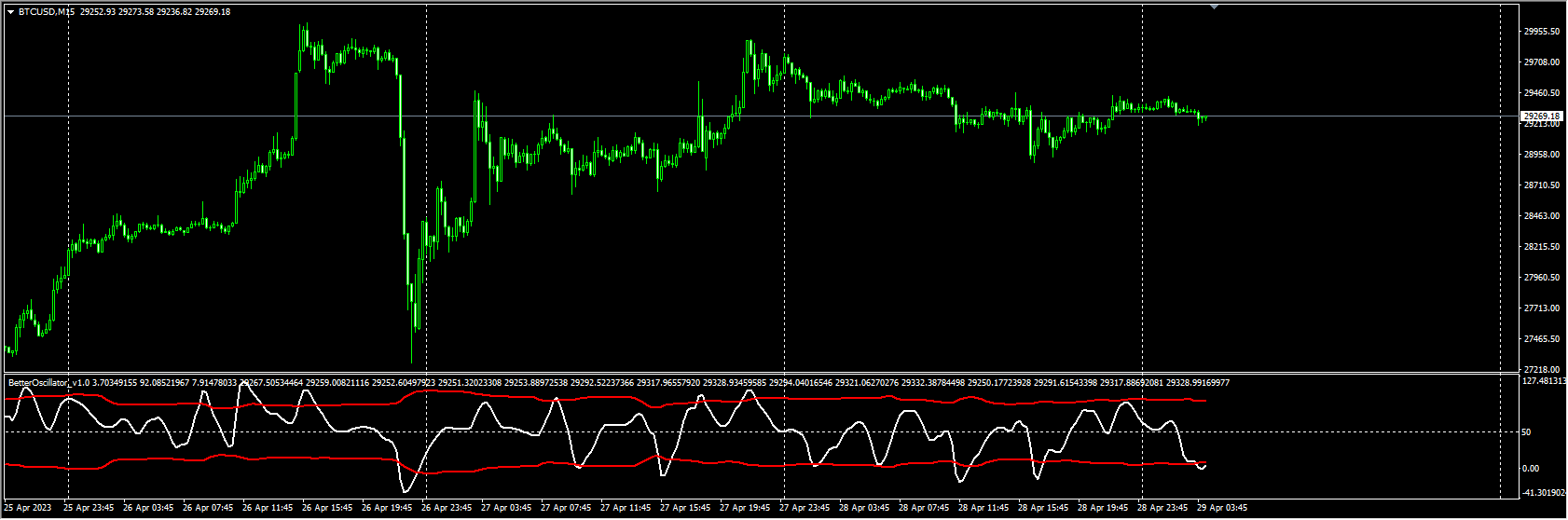Click the 25 Apr 2023 date label
This screenshot has width=1568, height=520.
coord(28,508)
